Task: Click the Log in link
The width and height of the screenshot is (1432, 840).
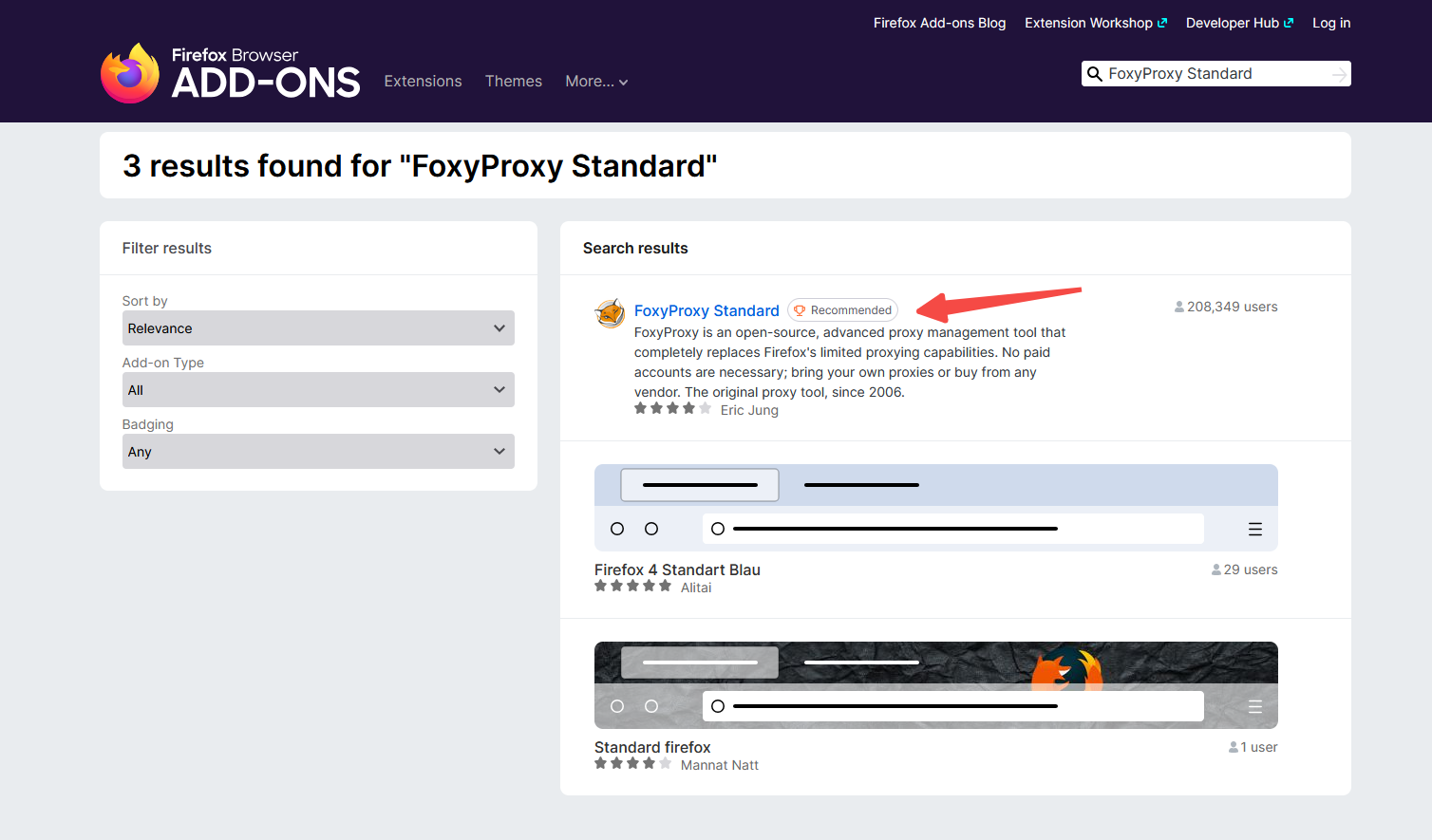Action: (x=1330, y=23)
